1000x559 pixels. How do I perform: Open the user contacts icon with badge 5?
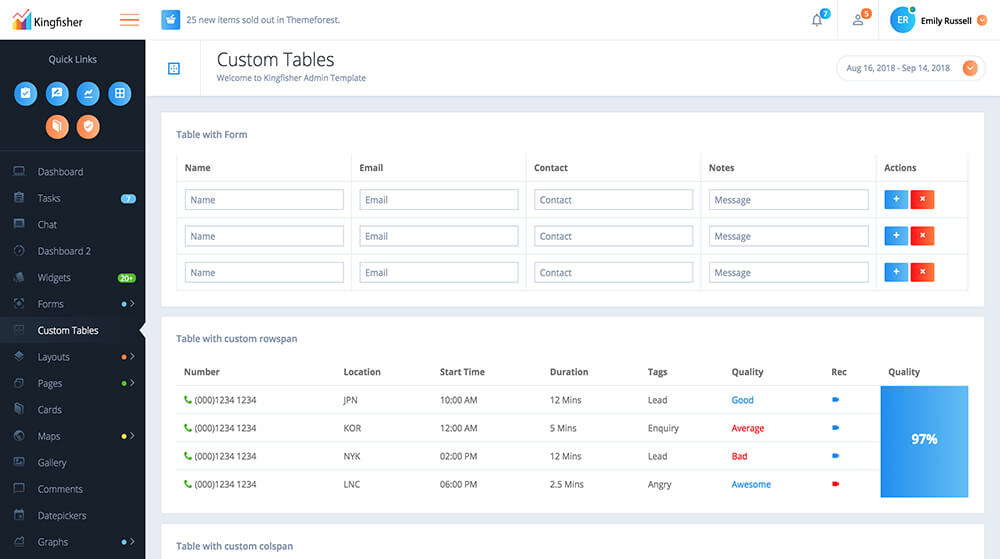[x=858, y=20]
